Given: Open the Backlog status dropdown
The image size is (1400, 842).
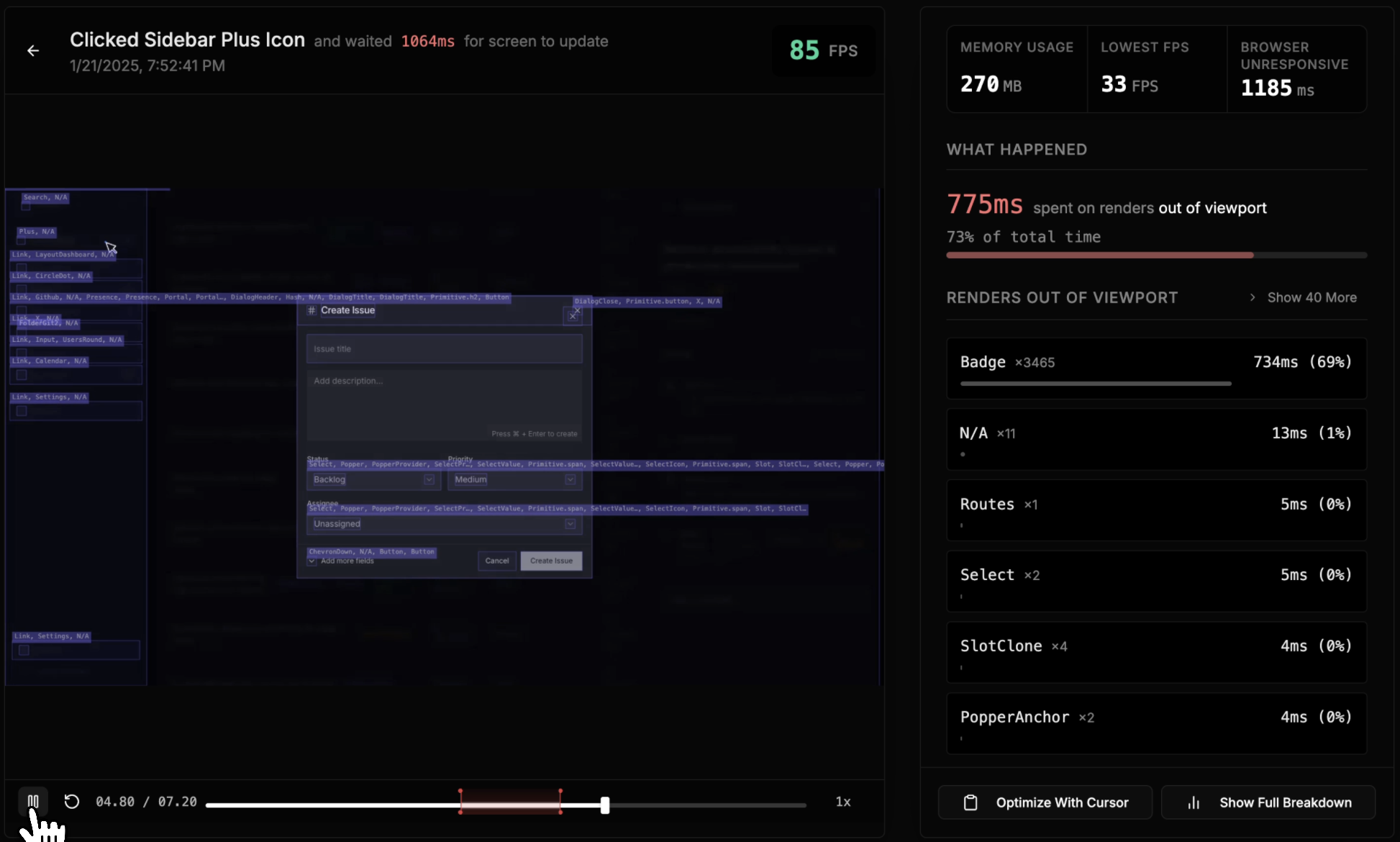Looking at the screenshot, I should (x=373, y=480).
